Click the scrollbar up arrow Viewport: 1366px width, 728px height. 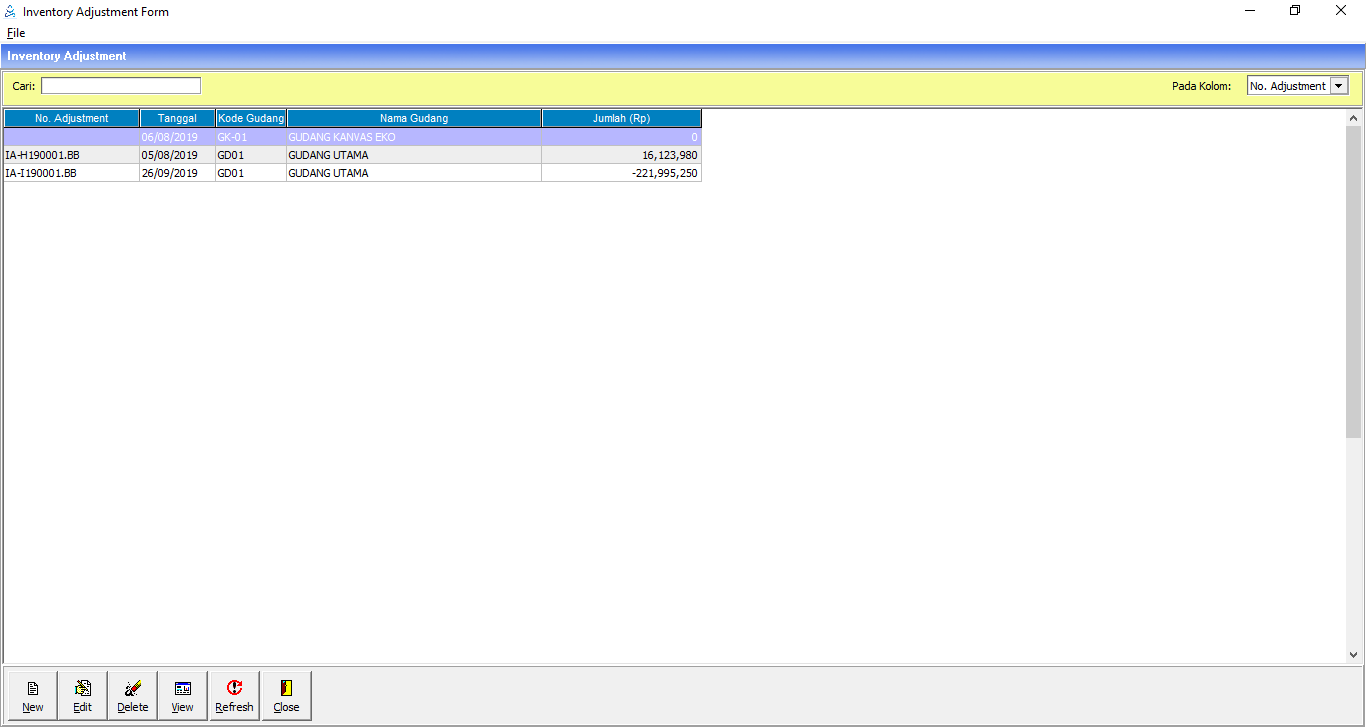tap(1353, 118)
